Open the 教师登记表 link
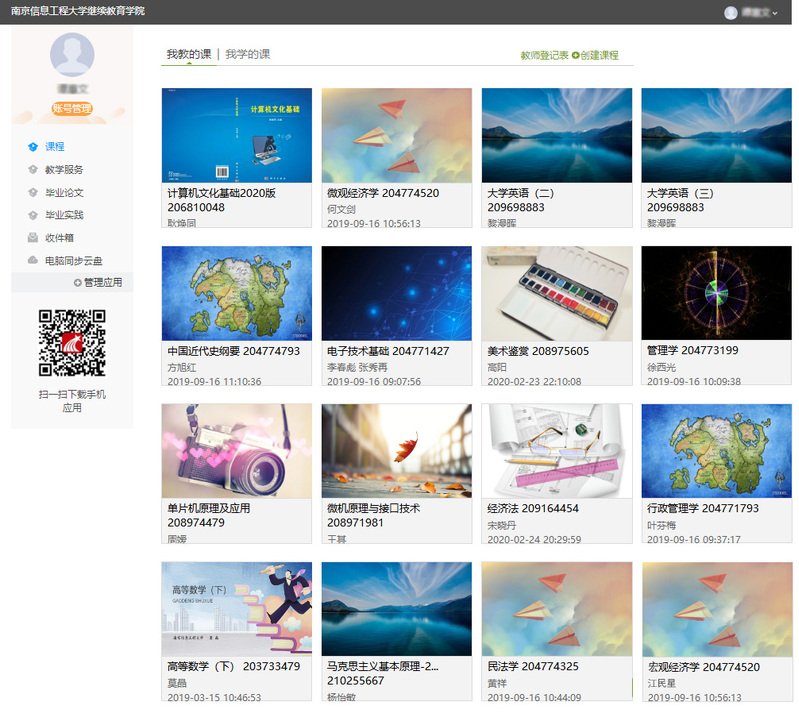 [544, 56]
